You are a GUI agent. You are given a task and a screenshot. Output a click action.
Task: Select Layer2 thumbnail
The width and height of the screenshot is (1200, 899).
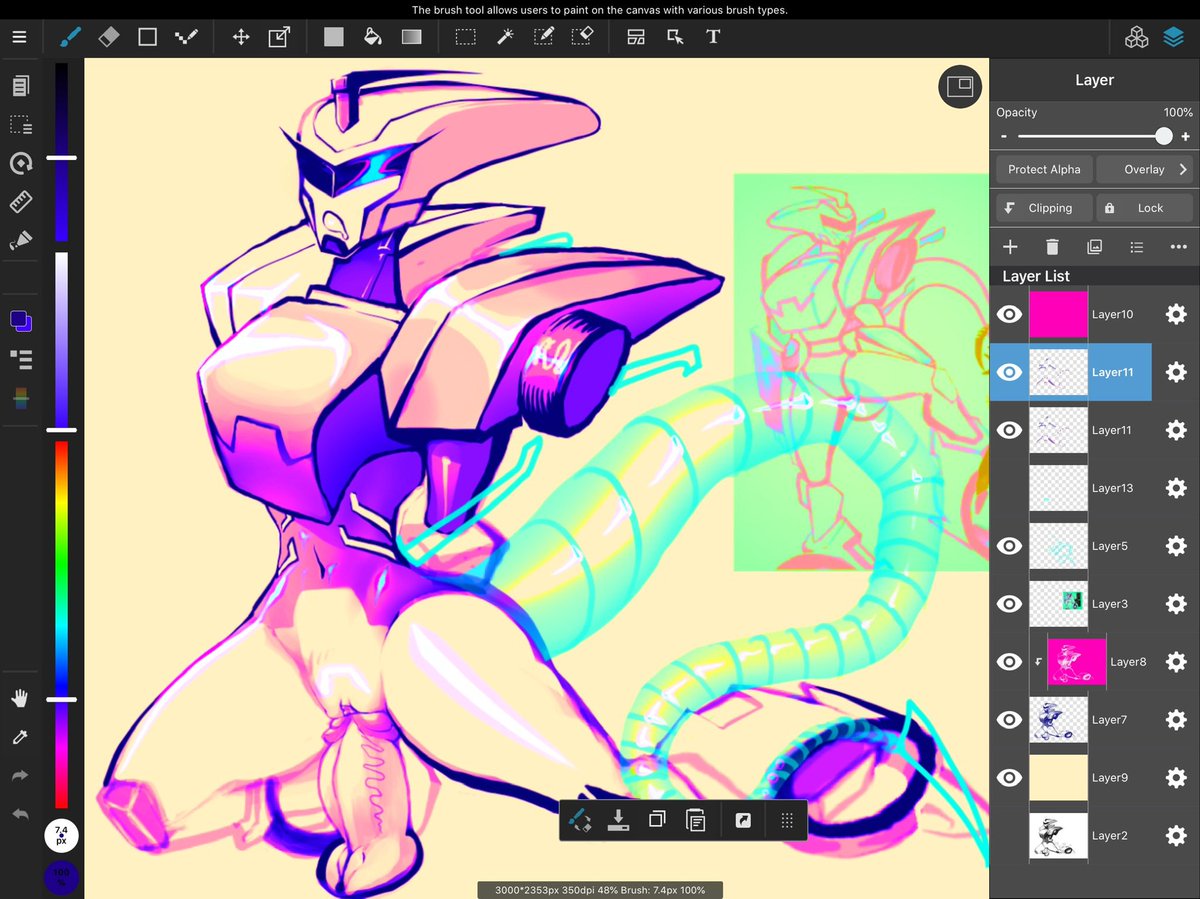click(1058, 836)
